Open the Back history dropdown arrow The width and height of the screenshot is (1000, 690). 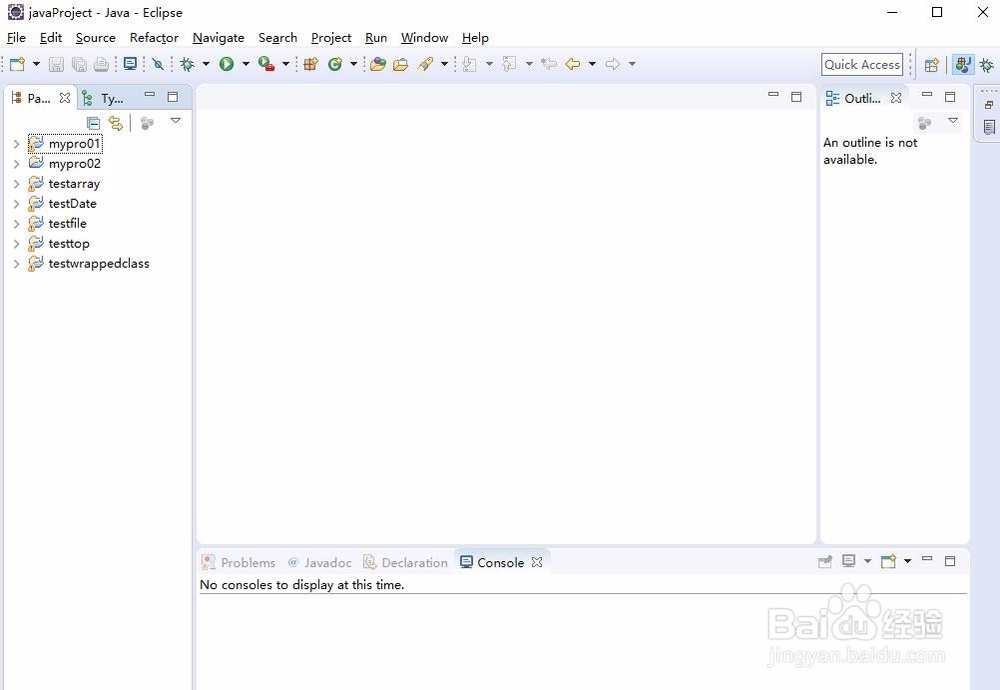pyautogui.click(x=592, y=64)
